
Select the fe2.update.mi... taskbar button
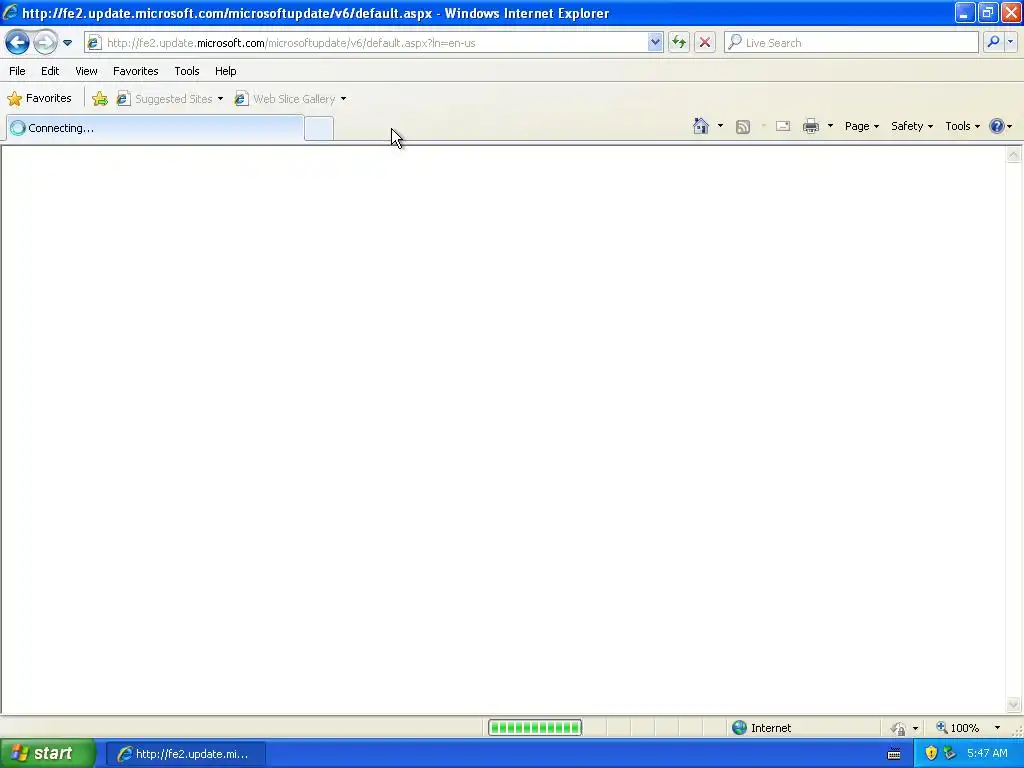(x=185, y=754)
